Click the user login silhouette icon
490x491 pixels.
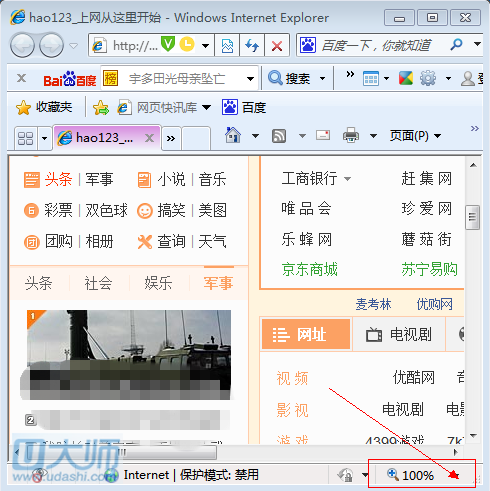[x=468, y=79]
